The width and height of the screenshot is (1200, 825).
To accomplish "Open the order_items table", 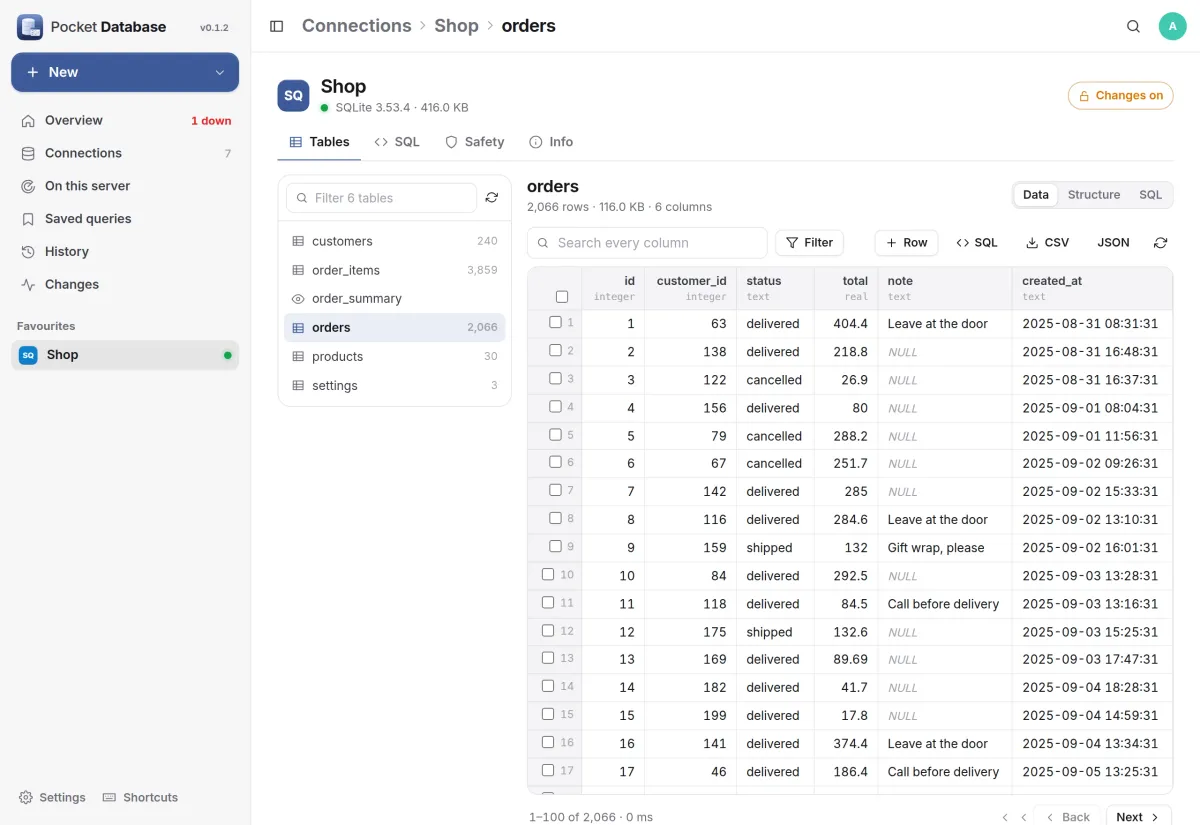I will [x=395, y=270].
